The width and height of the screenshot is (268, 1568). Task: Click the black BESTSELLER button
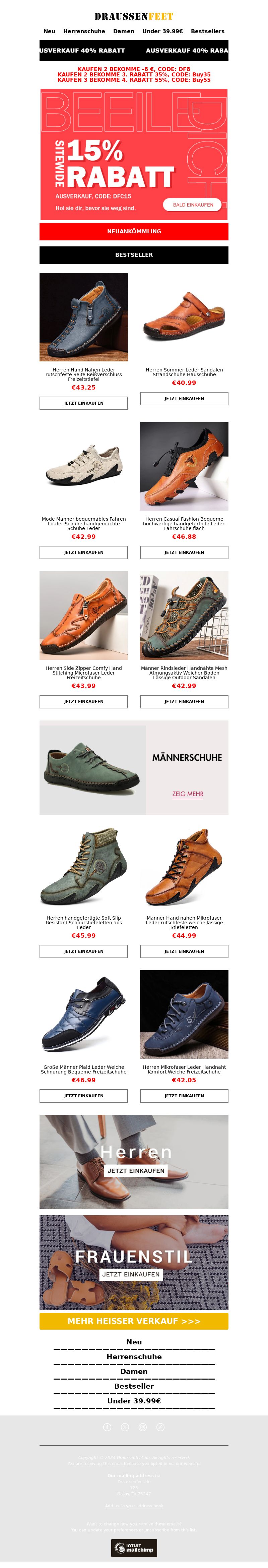point(134,255)
